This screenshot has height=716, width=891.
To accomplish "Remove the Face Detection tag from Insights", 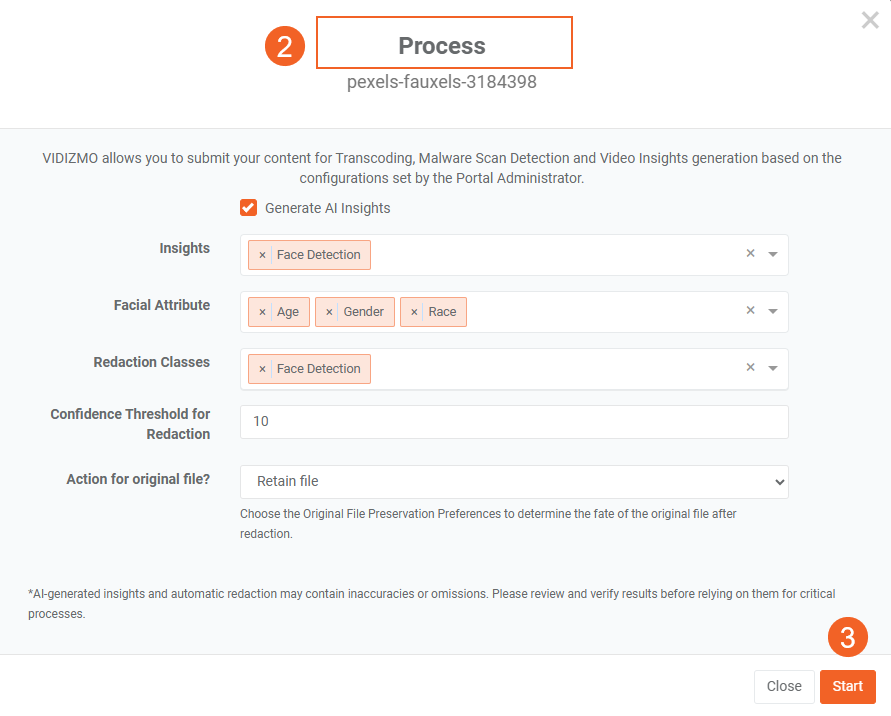I will (262, 255).
